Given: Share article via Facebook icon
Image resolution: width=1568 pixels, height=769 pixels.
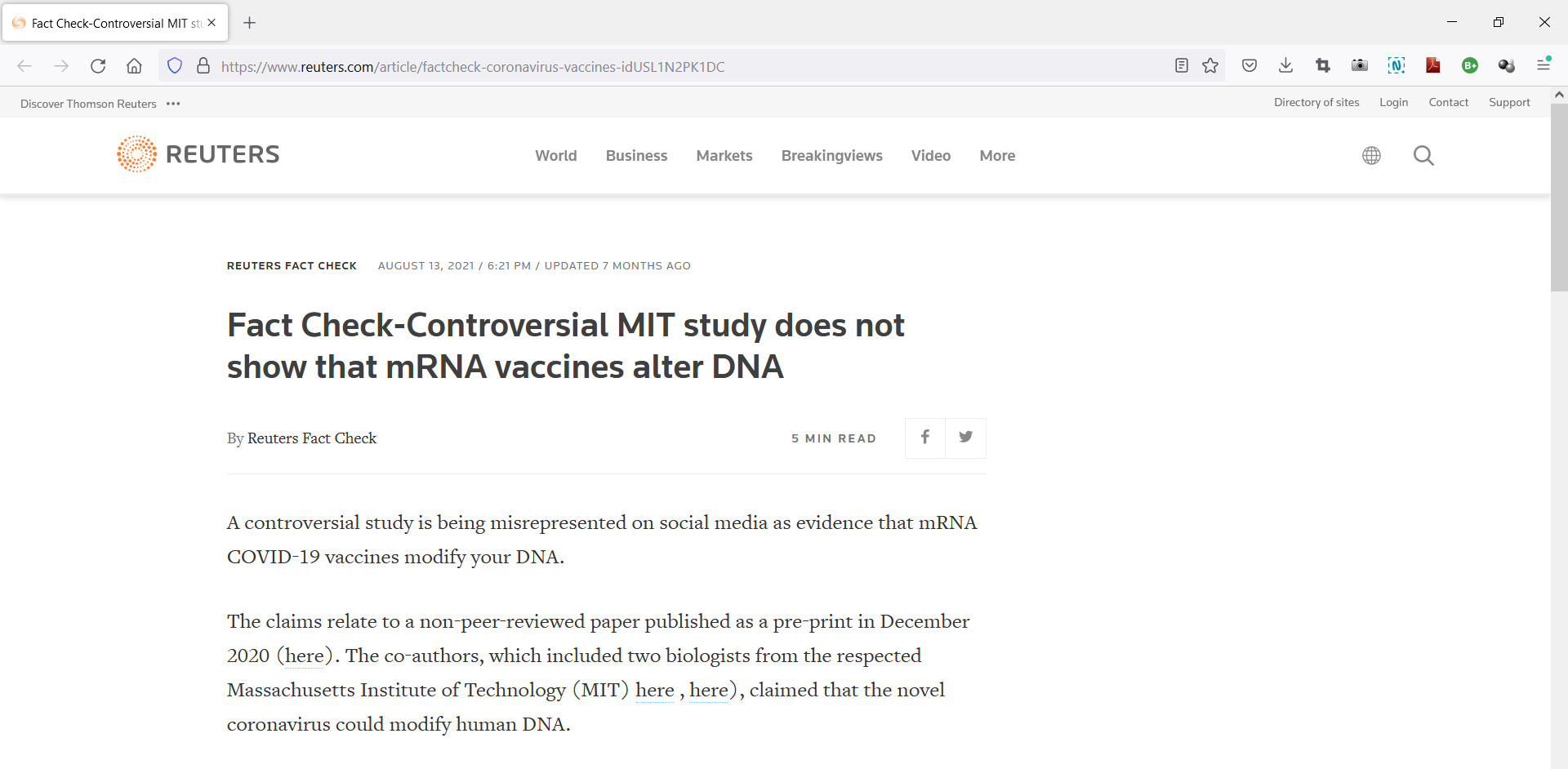Looking at the screenshot, I should pyautogui.click(x=925, y=438).
